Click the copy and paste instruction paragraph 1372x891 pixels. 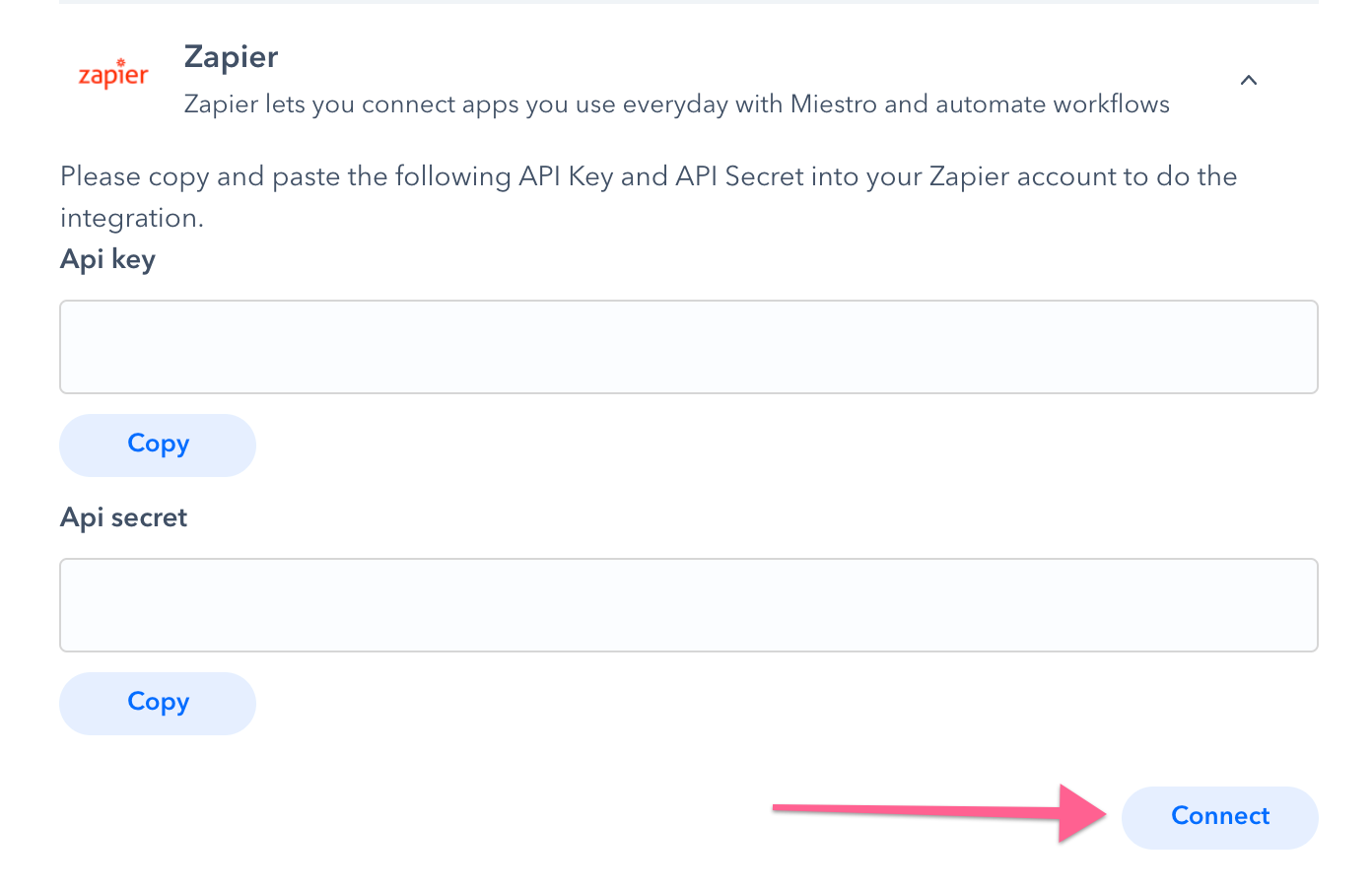(x=649, y=197)
